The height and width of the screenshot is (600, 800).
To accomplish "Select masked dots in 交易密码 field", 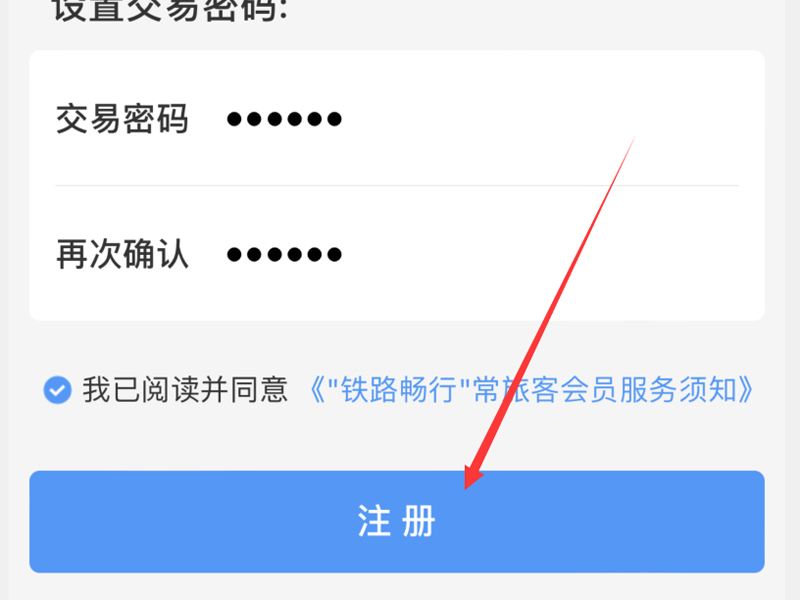I will (x=284, y=119).
